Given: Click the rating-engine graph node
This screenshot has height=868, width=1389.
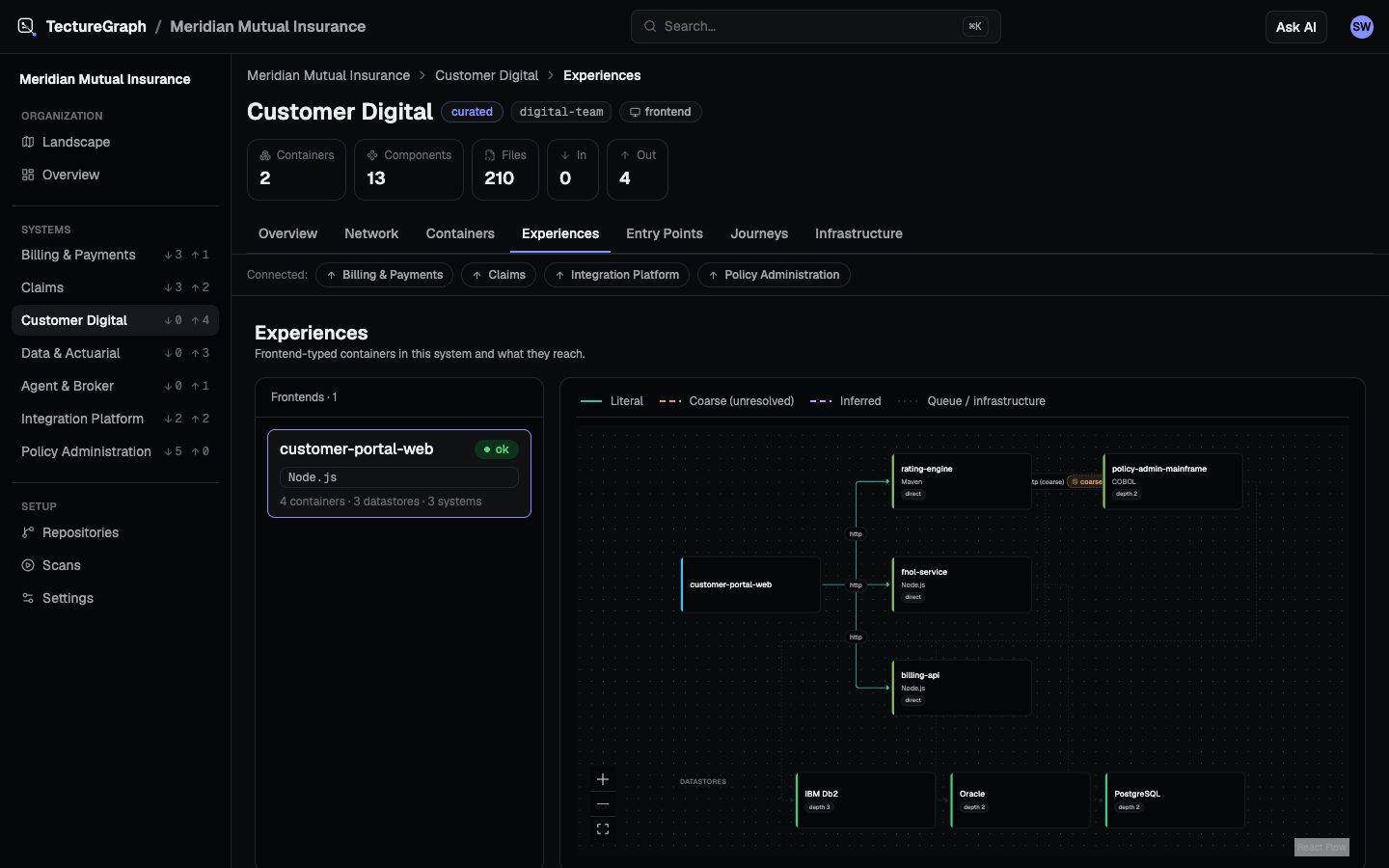Looking at the screenshot, I should [x=962, y=481].
